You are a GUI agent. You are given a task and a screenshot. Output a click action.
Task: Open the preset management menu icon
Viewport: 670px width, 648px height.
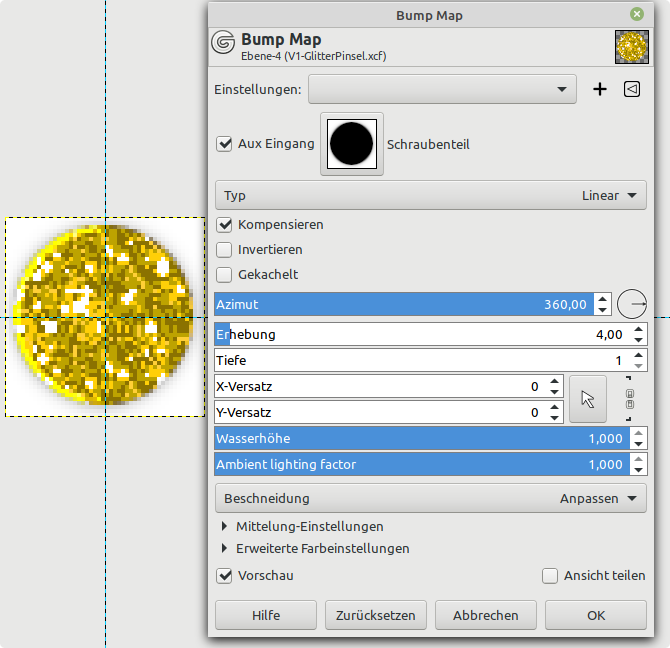[x=631, y=89]
